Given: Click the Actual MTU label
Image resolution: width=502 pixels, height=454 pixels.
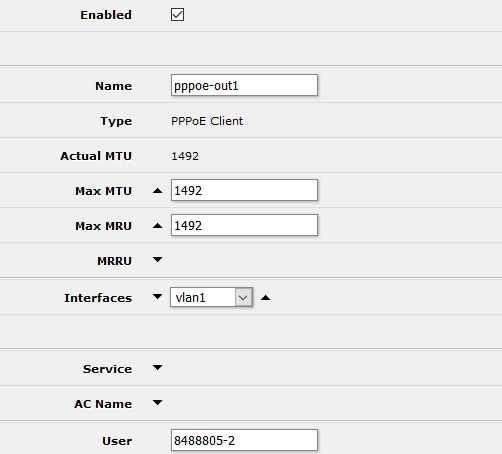Looking at the screenshot, I should [x=96, y=156].
